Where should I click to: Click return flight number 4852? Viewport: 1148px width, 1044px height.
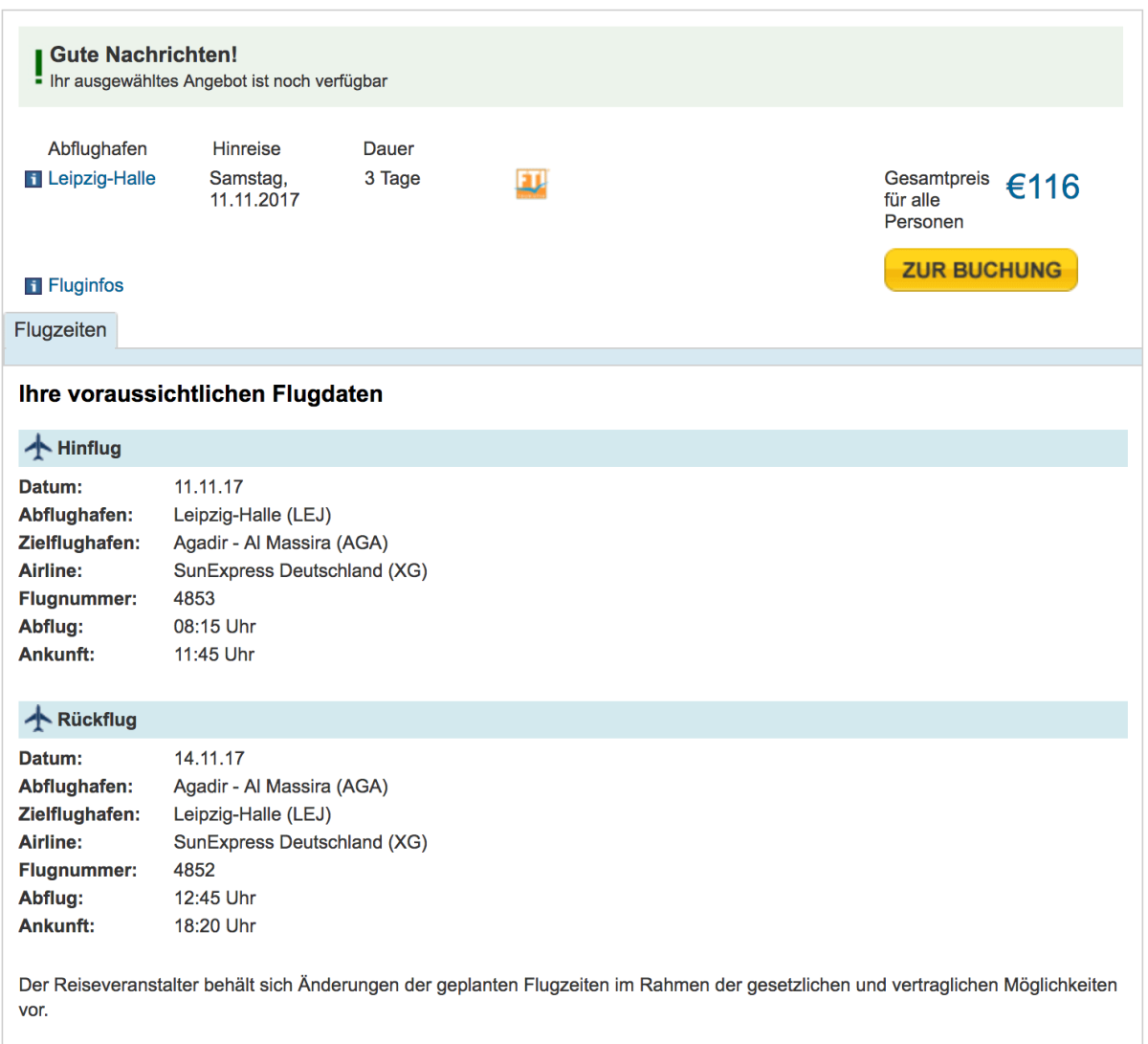[x=194, y=870]
